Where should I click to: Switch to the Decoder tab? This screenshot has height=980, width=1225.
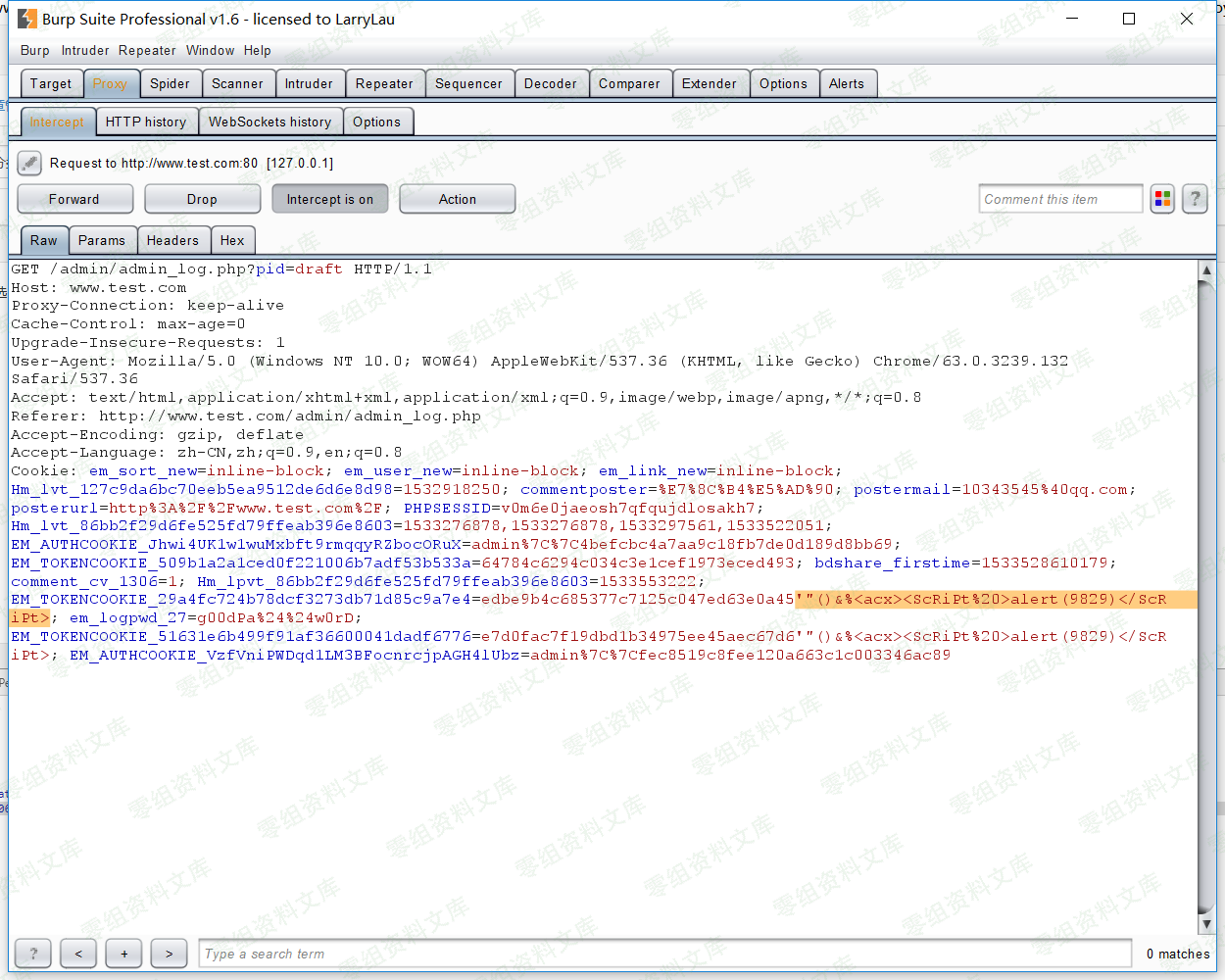[x=551, y=83]
